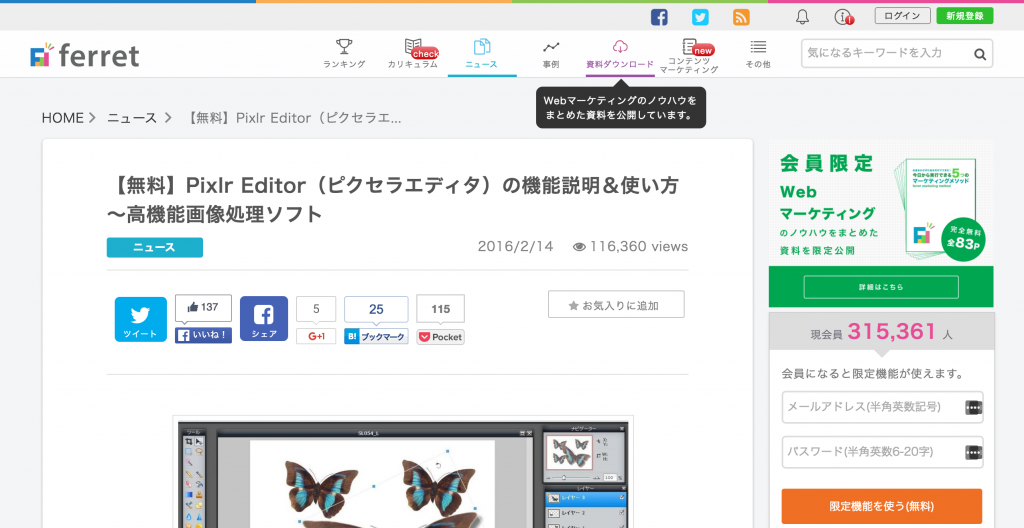Focus the メールアドレス input field
Screen dimensions: 1024x528
pyautogui.click(x=882, y=407)
